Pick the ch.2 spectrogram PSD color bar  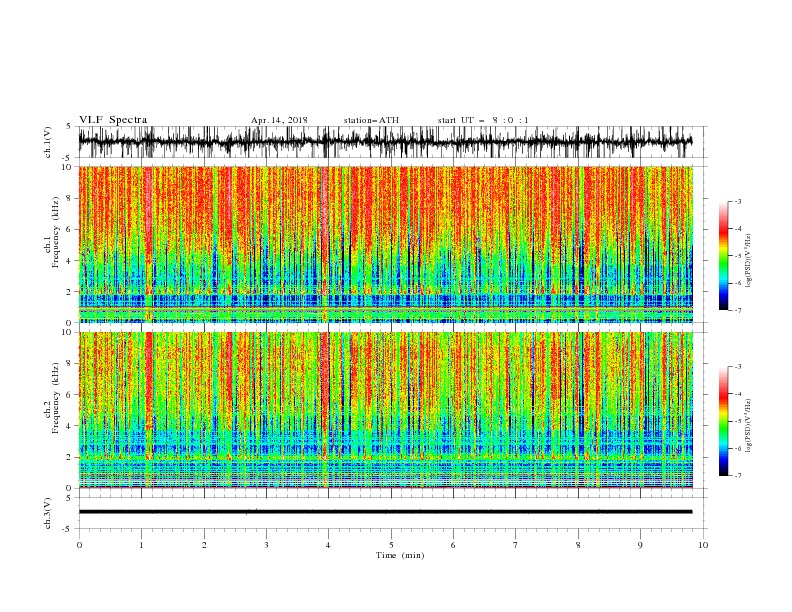coord(723,421)
